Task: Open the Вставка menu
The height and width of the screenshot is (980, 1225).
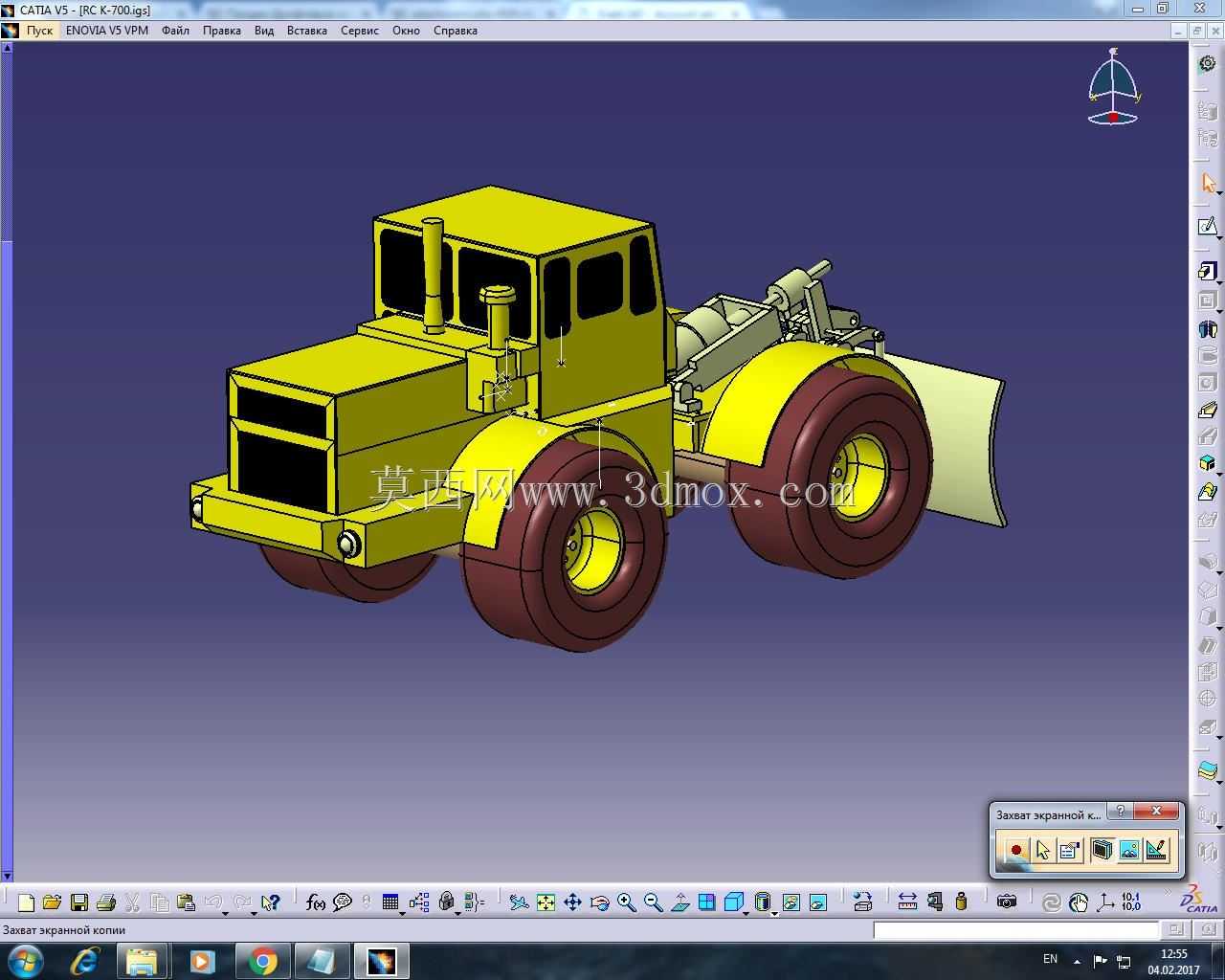Action: point(307,31)
